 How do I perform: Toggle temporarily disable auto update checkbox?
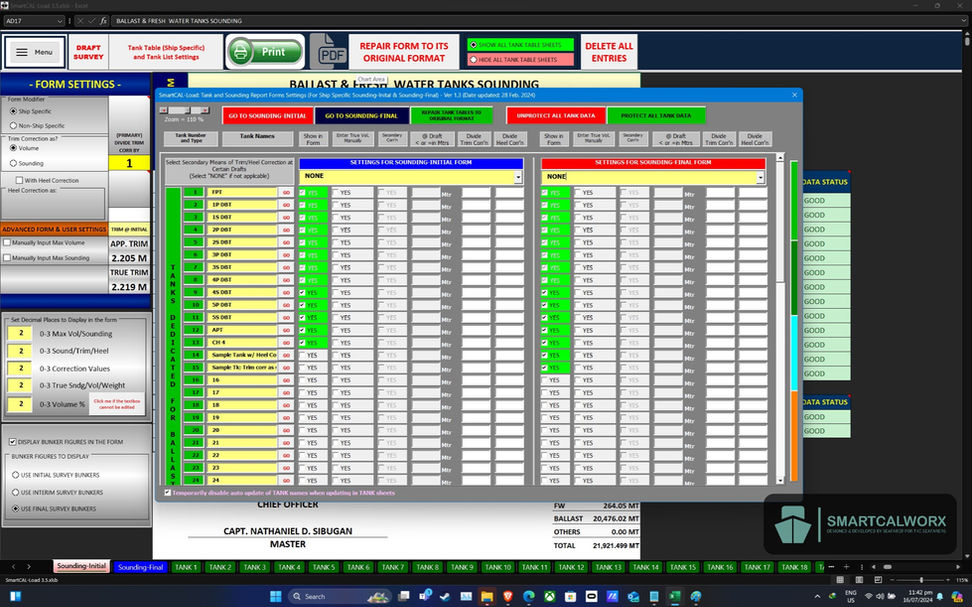[x=167, y=493]
